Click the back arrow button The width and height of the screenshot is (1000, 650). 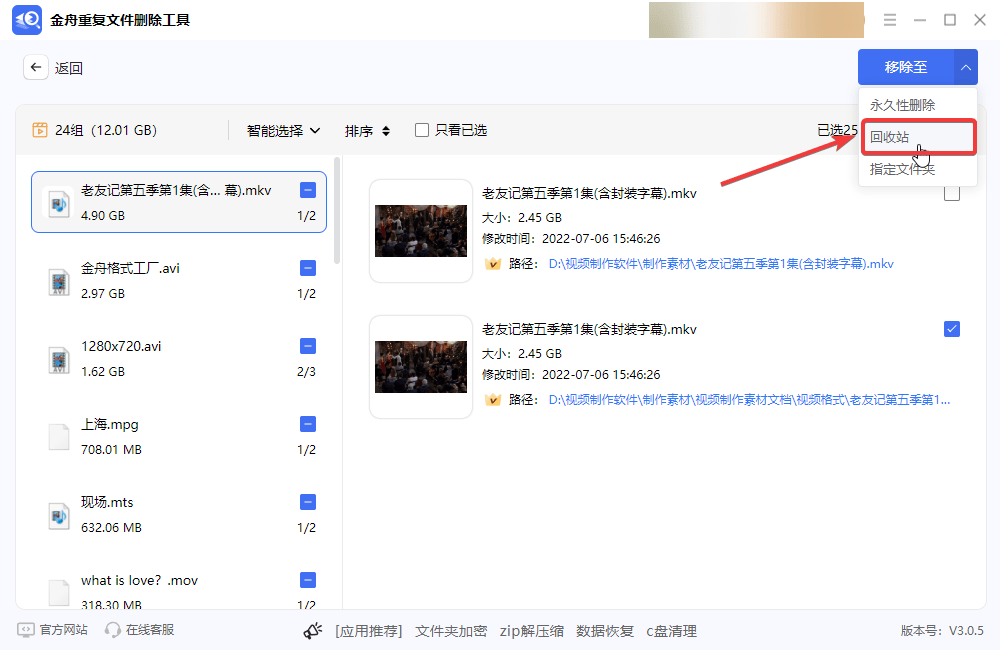pyautogui.click(x=36, y=67)
